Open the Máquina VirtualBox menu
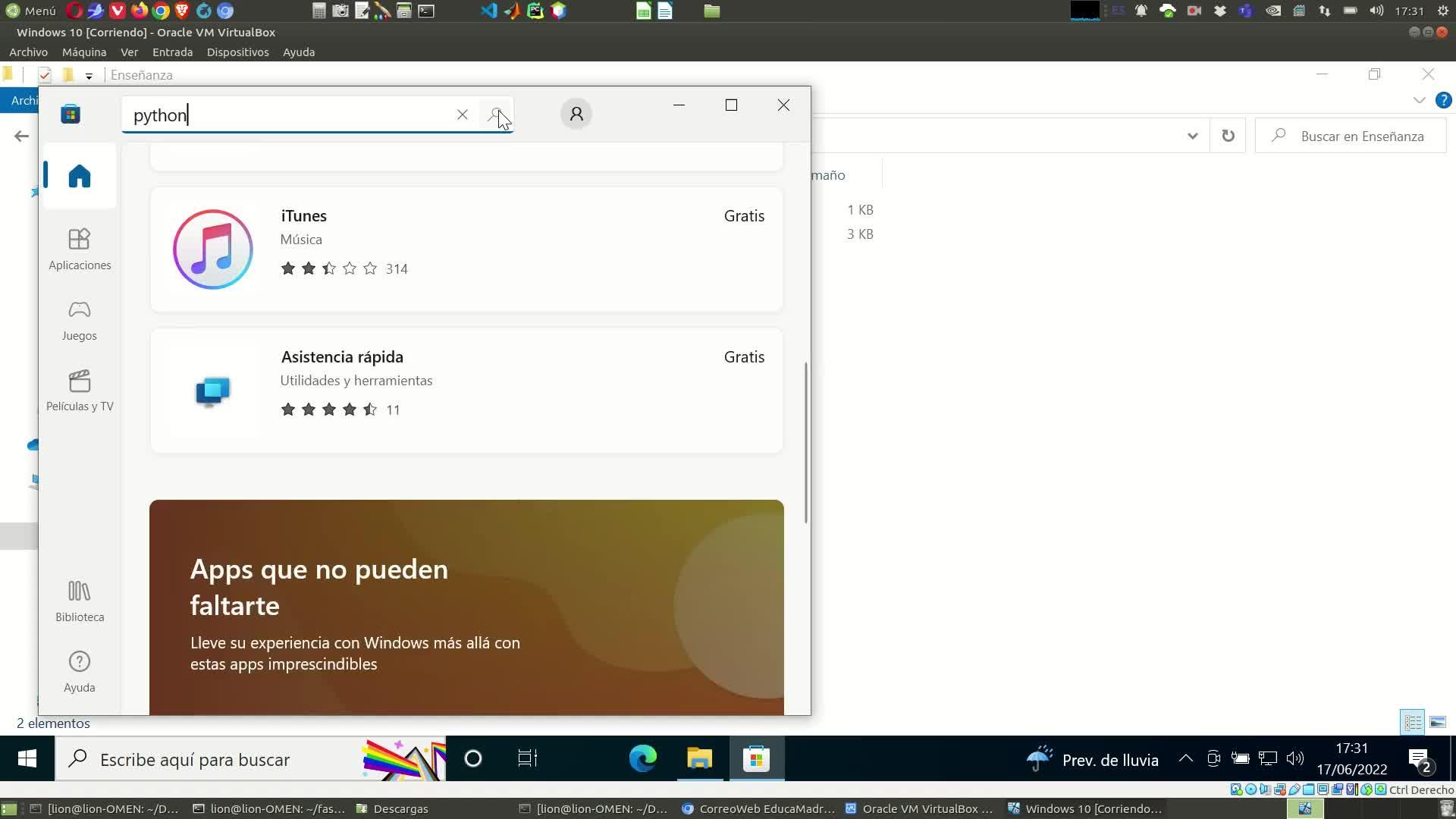The height and width of the screenshot is (819, 1456). (83, 52)
